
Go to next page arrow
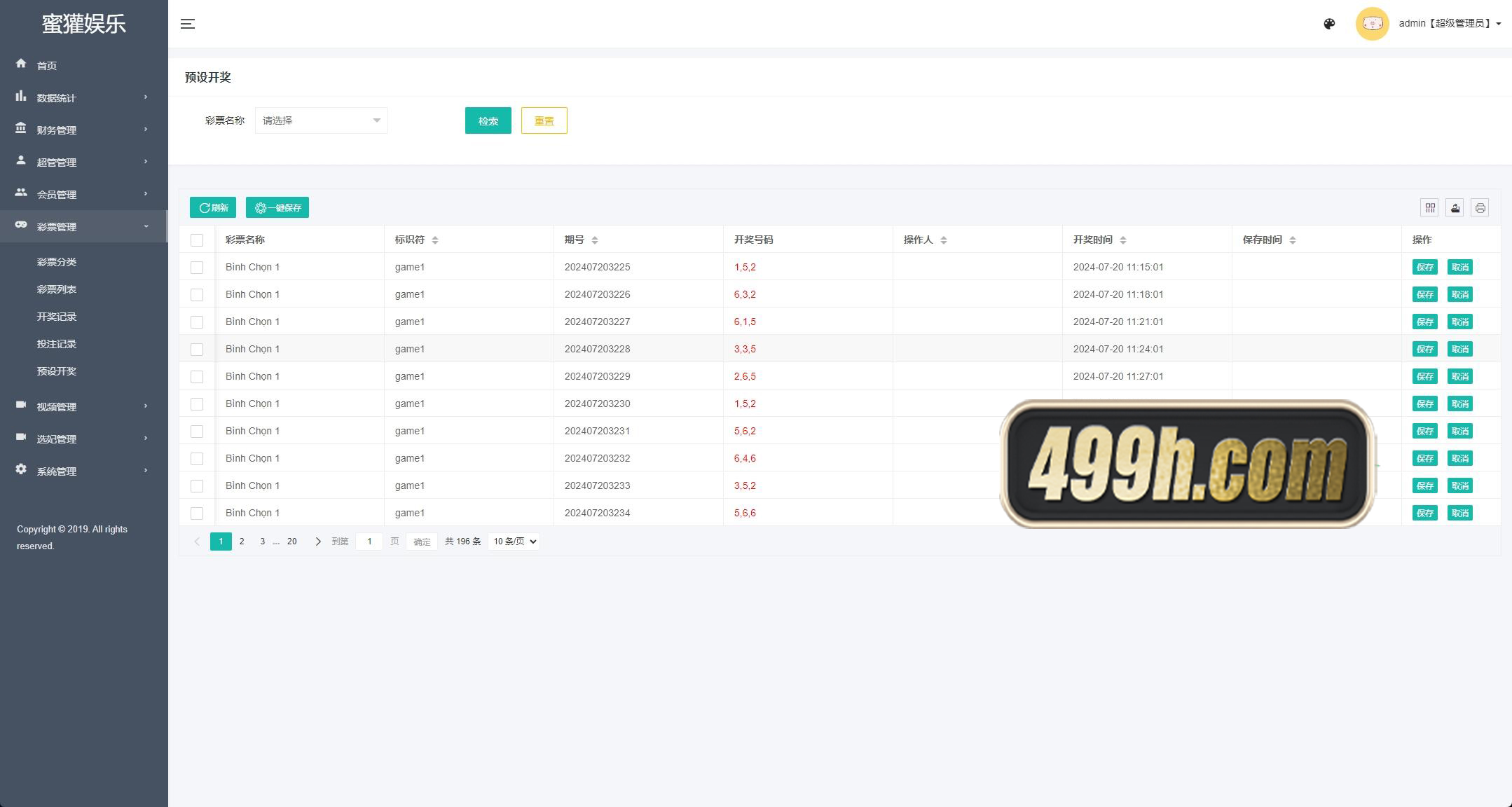pos(318,542)
